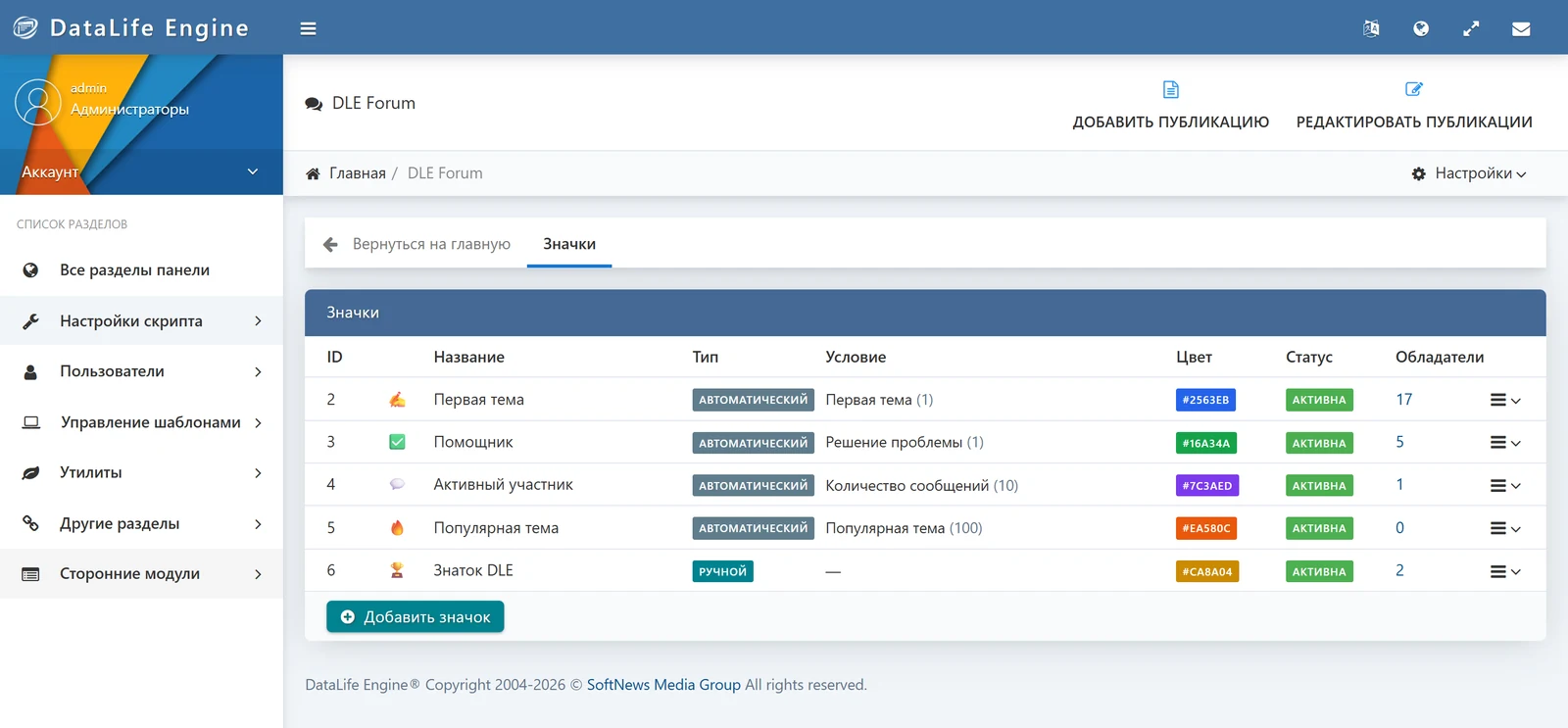Click the #7C3AED purple color badge
Image resolution: width=1568 pixels, height=728 pixels.
(x=1207, y=485)
